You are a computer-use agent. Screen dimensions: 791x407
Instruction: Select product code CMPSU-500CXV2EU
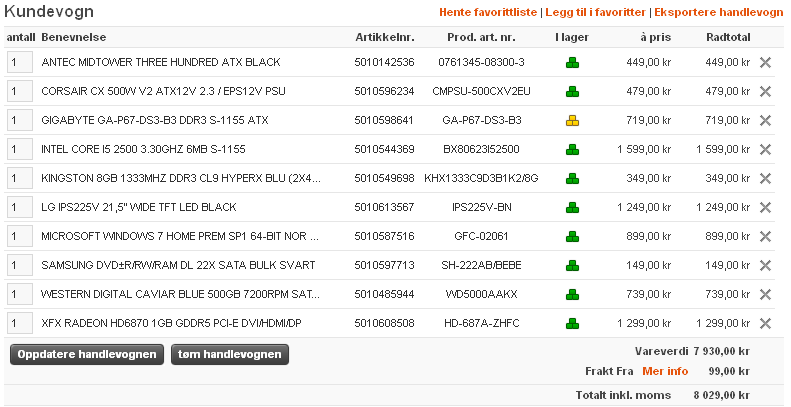coord(481,91)
